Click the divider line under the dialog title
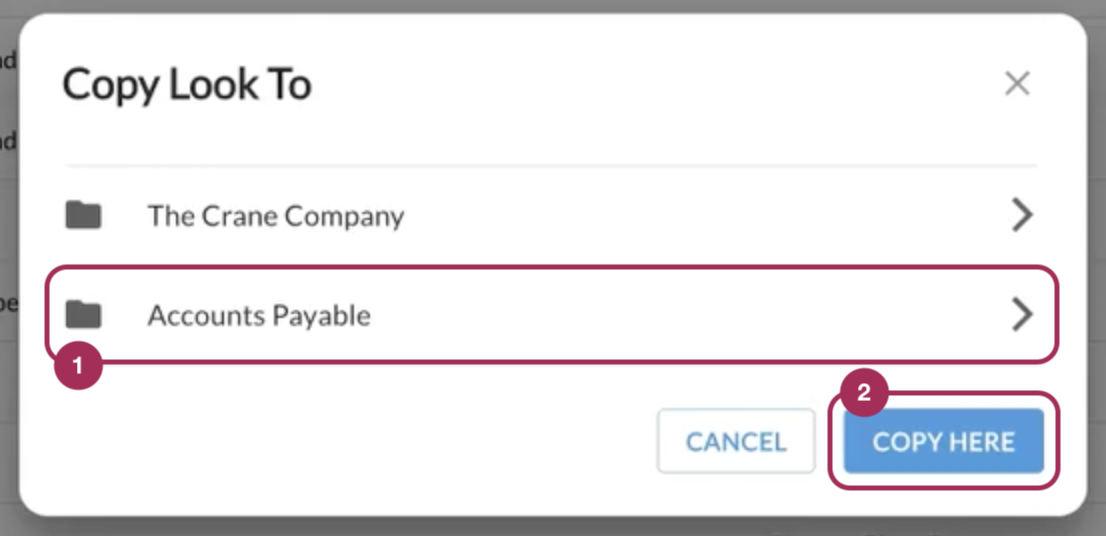The width and height of the screenshot is (1106, 536). [x=549, y=166]
